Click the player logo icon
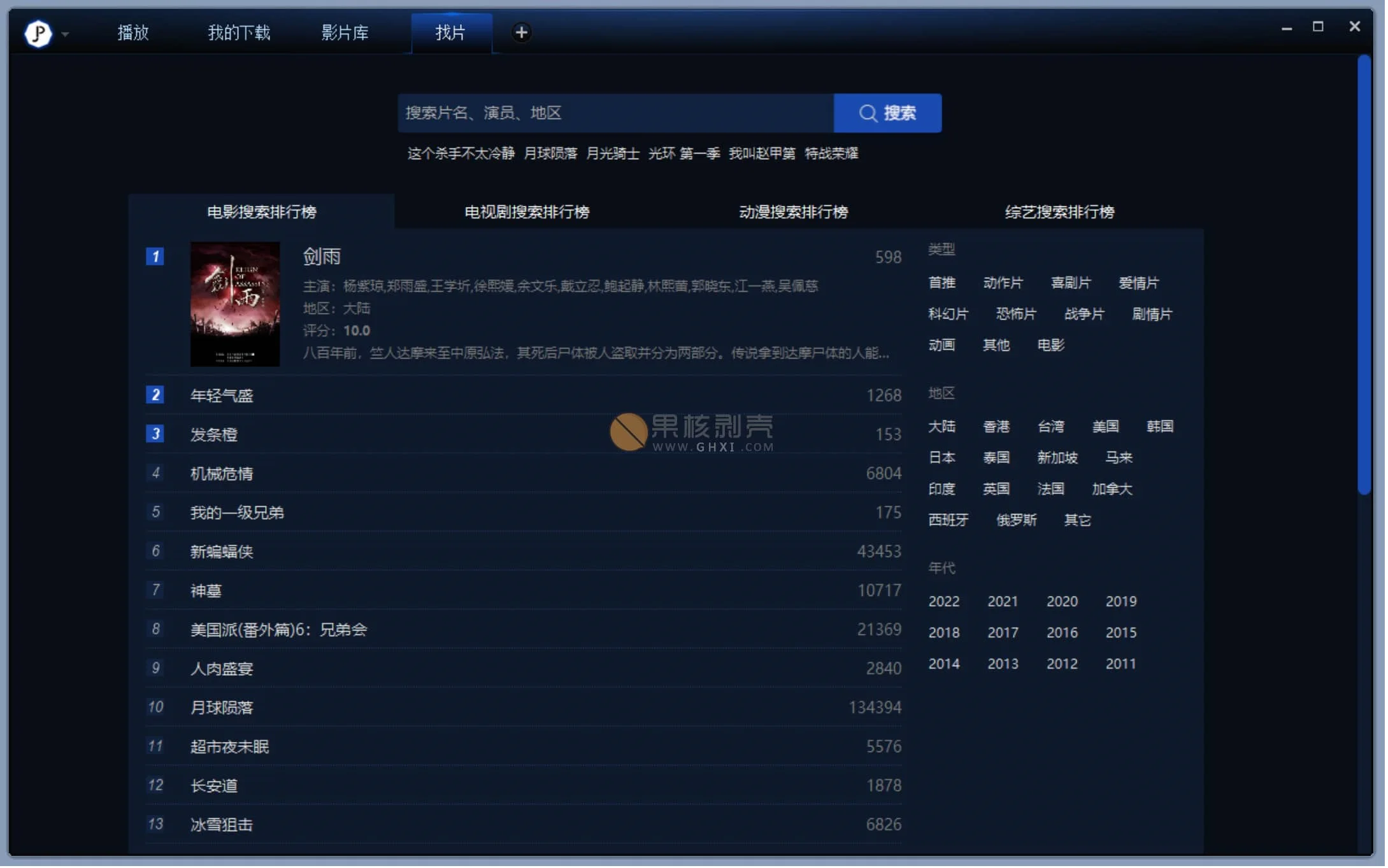 point(38,33)
